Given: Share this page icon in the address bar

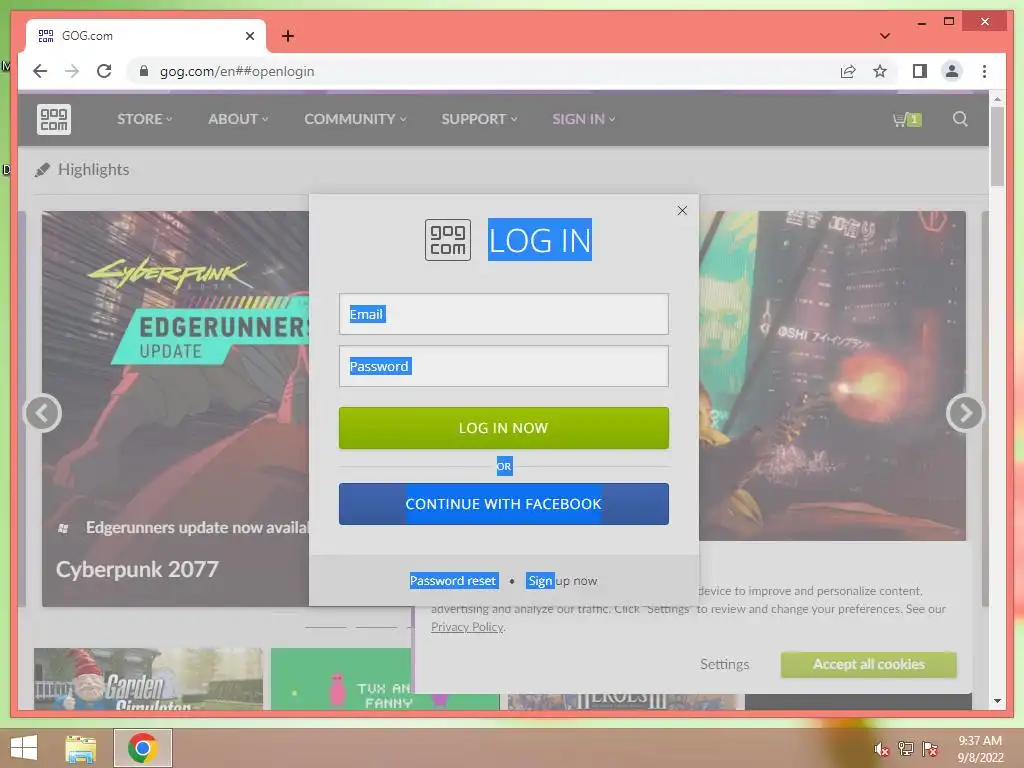Looking at the screenshot, I should point(848,71).
